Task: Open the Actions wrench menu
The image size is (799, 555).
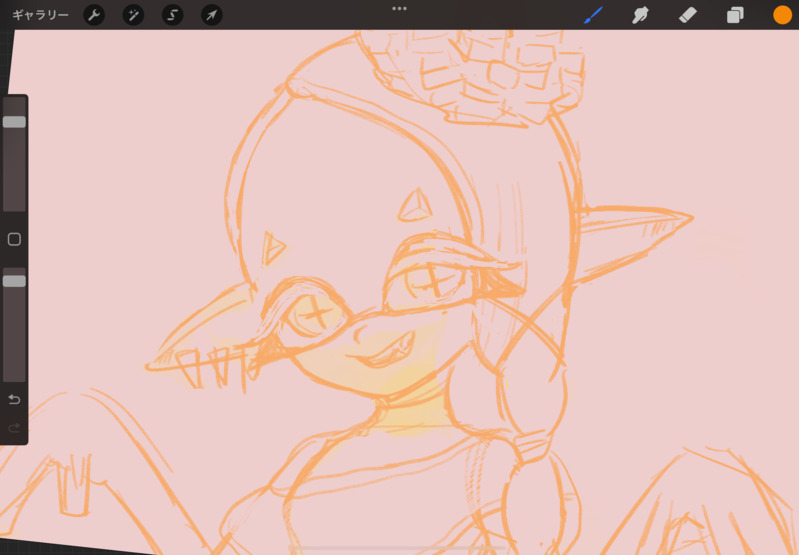Action: (94, 15)
